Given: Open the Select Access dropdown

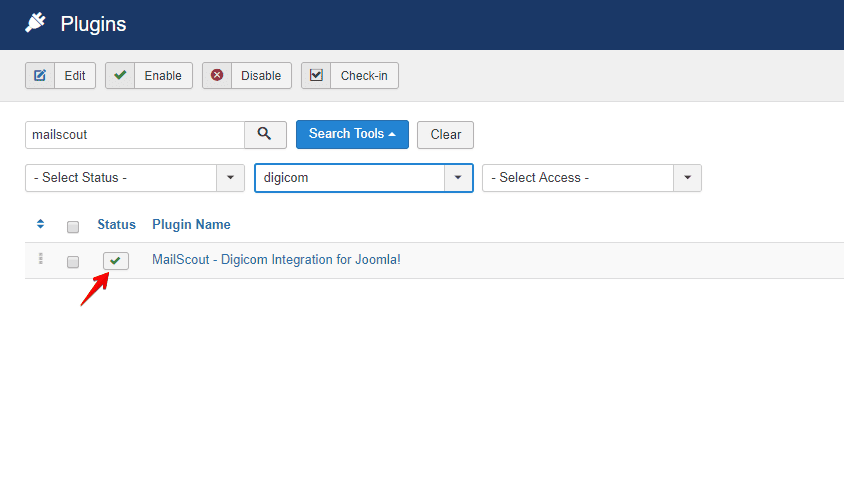Looking at the screenshot, I should pos(591,178).
